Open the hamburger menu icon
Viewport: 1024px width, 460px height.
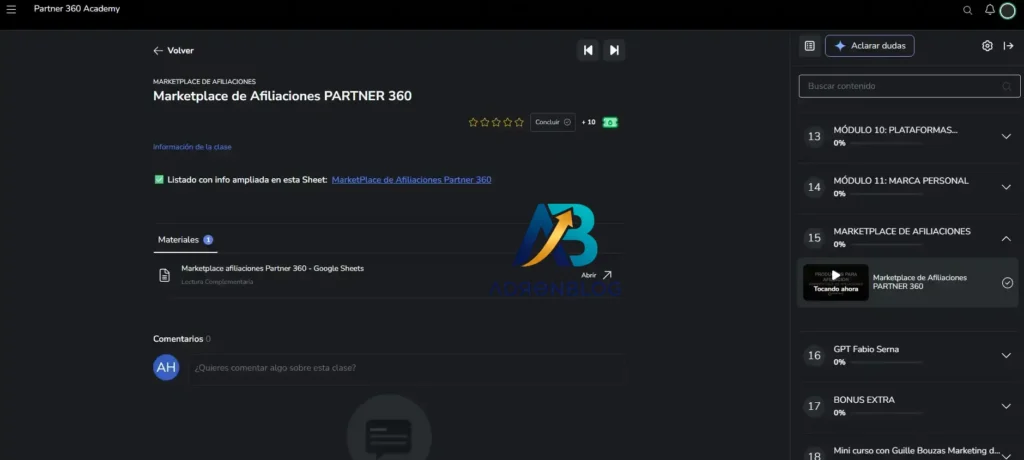[x=11, y=9]
